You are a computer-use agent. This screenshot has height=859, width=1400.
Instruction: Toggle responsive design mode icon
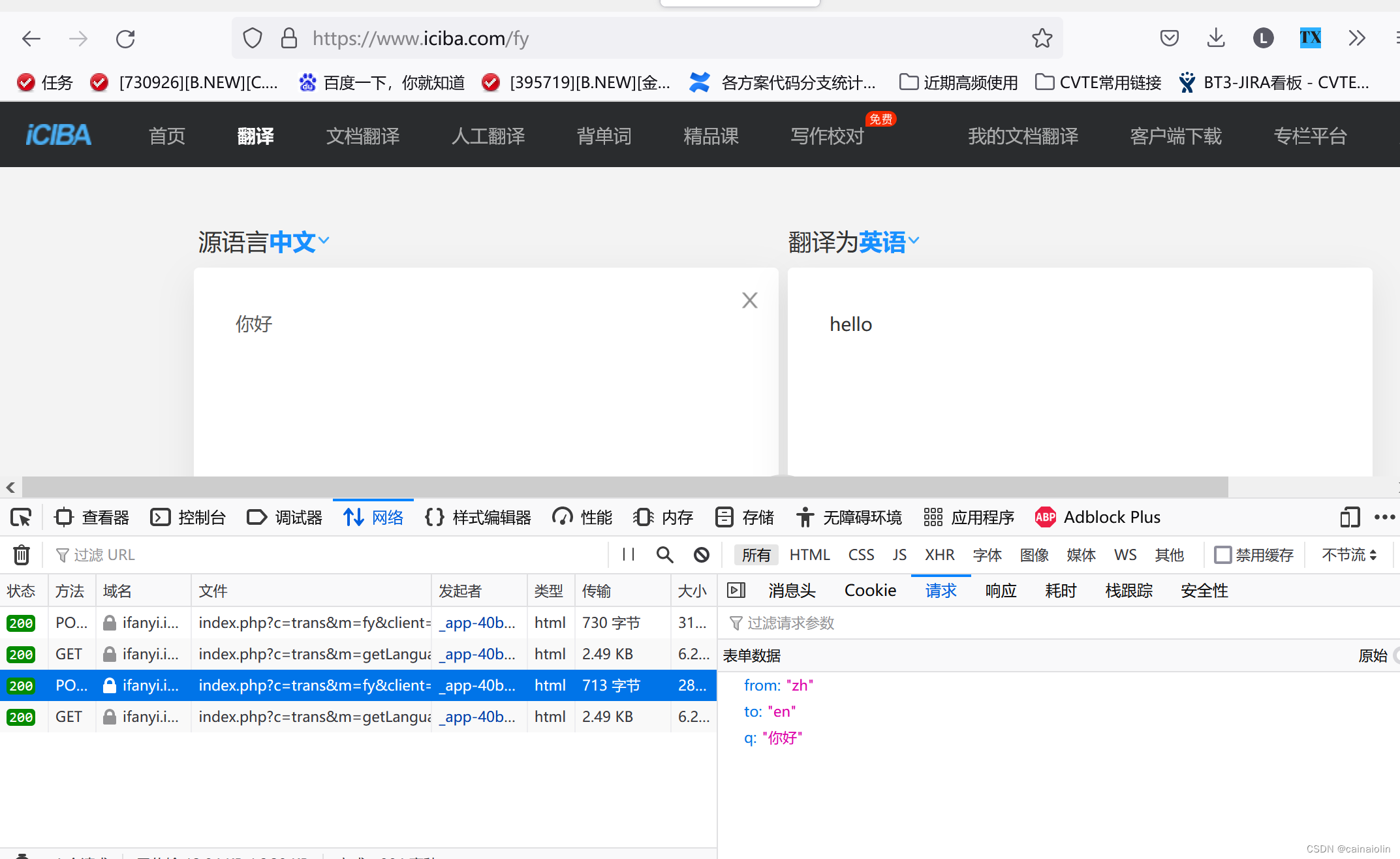(1350, 518)
